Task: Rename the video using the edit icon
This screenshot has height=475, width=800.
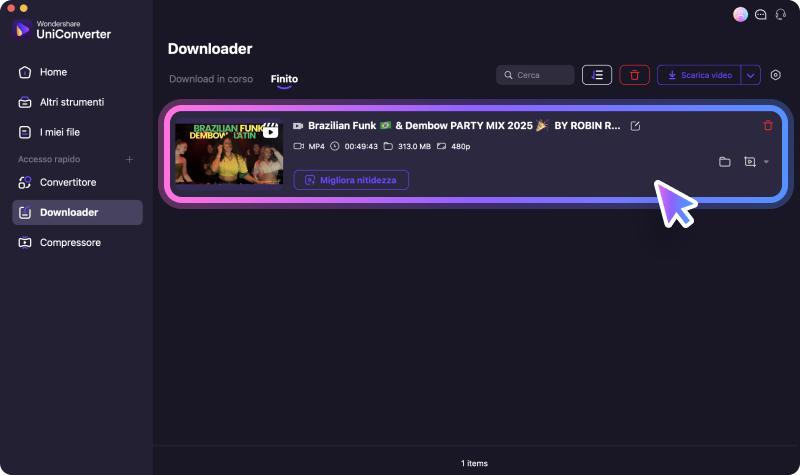Action: 635,126
